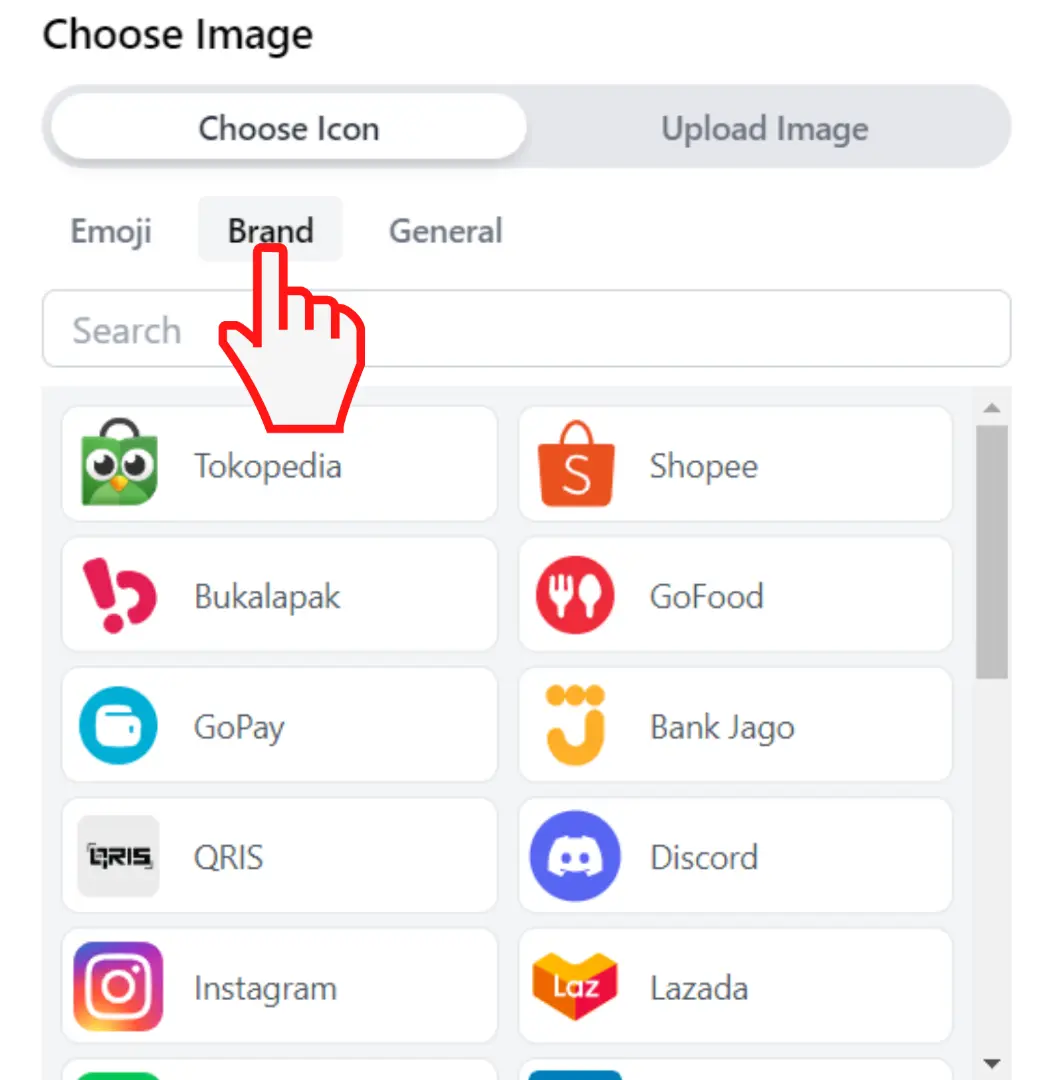
Task: Select the Tokopedia owl icon
Action: (119, 464)
